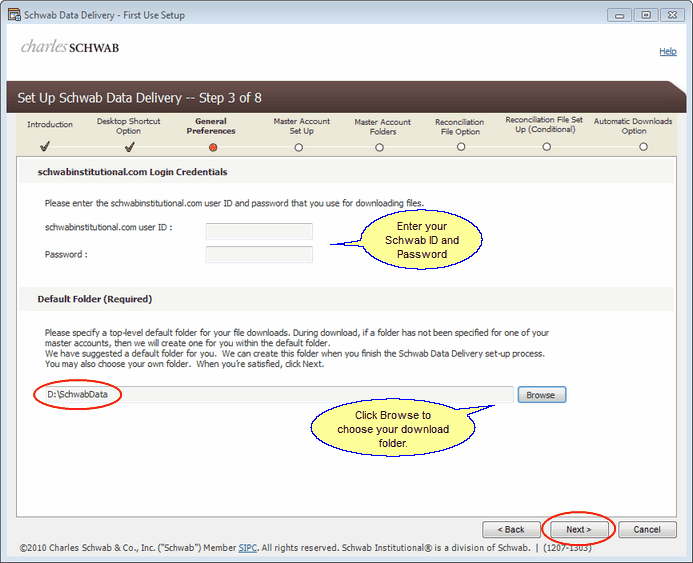Image resolution: width=693 pixels, height=563 pixels.
Task: Click the 'Password :' label
Action: pos(66,255)
